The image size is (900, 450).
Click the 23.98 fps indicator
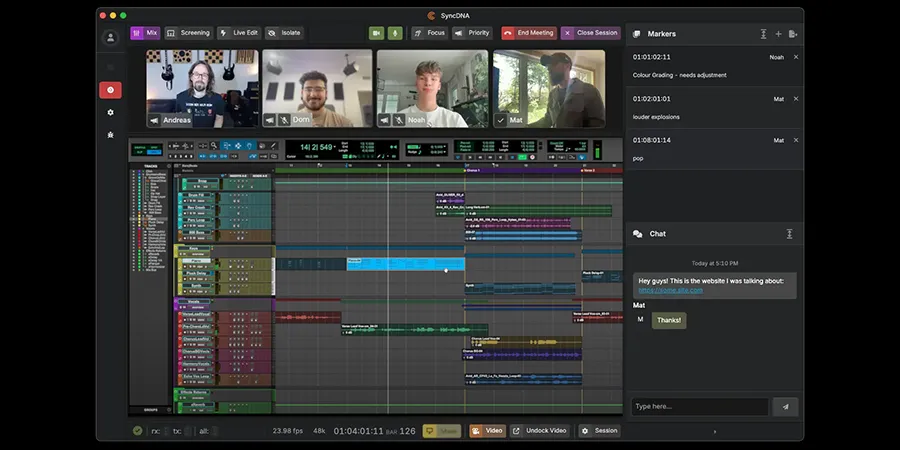click(x=288, y=431)
